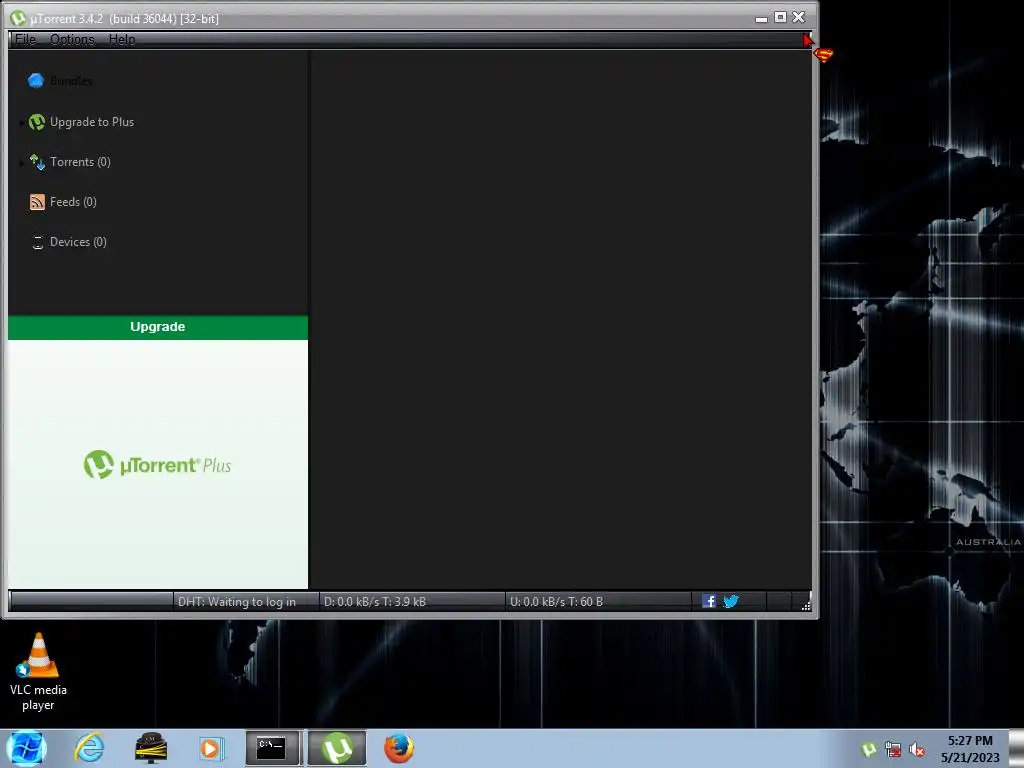Launch Internet Explorer from taskbar
The image size is (1024, 768).
tap(89, 748)
